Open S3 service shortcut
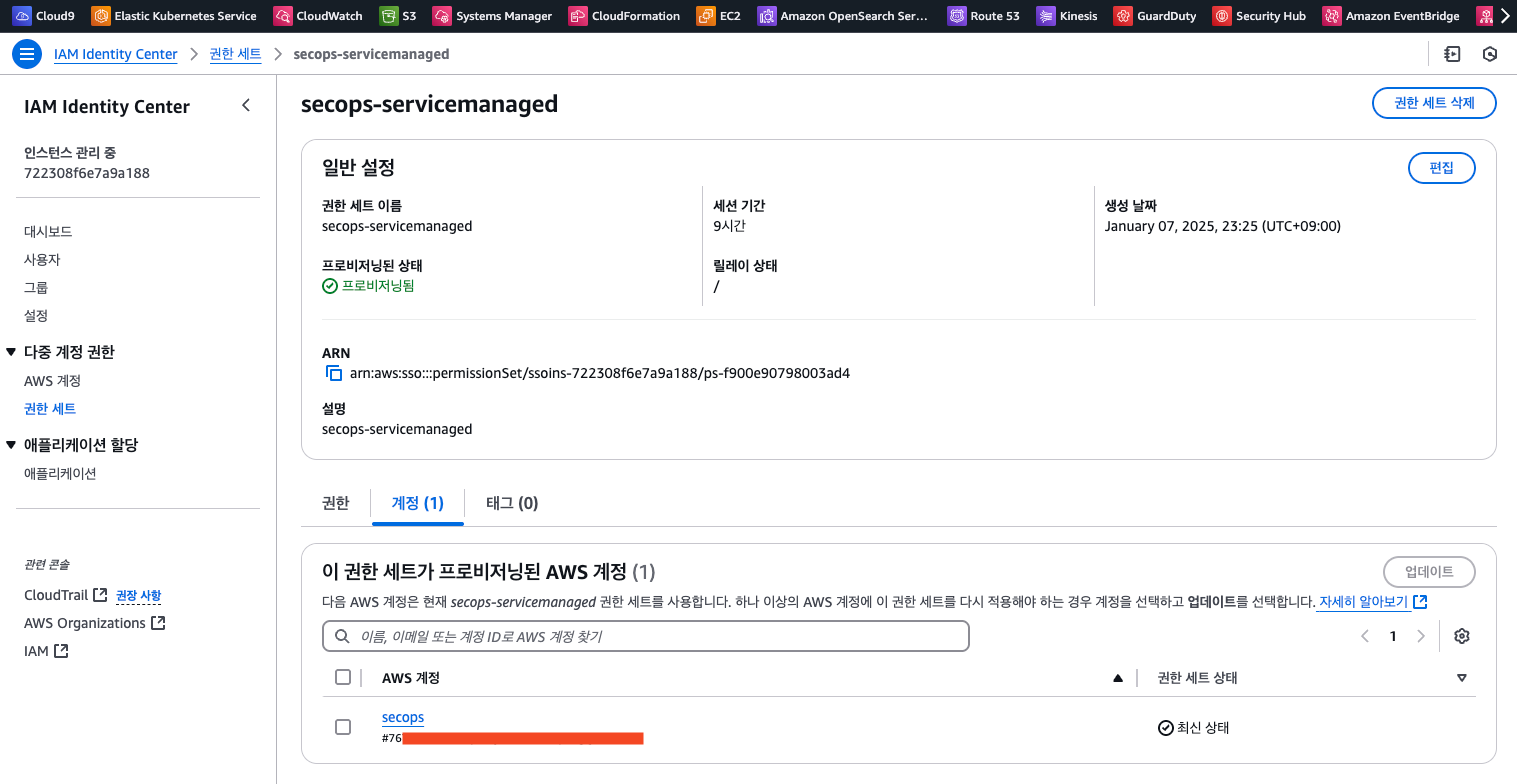The width and height of the screenshot is (1517, 784). tap(399, 16)
